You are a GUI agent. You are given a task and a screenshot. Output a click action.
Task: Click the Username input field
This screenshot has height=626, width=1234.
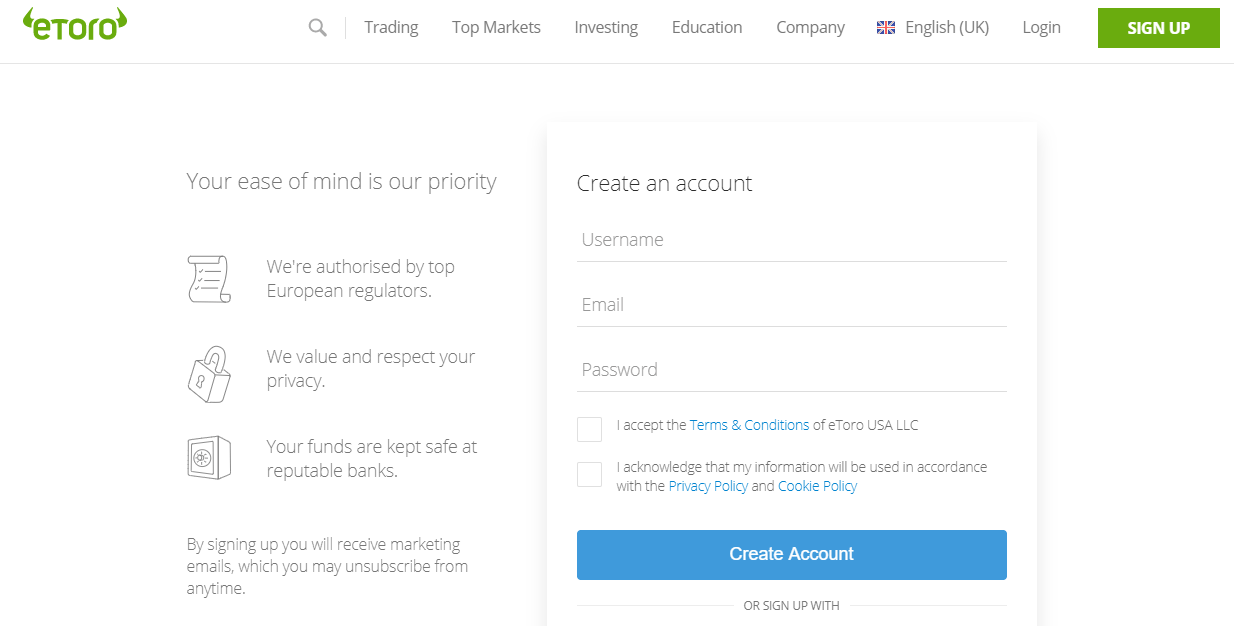coord(791,240)
